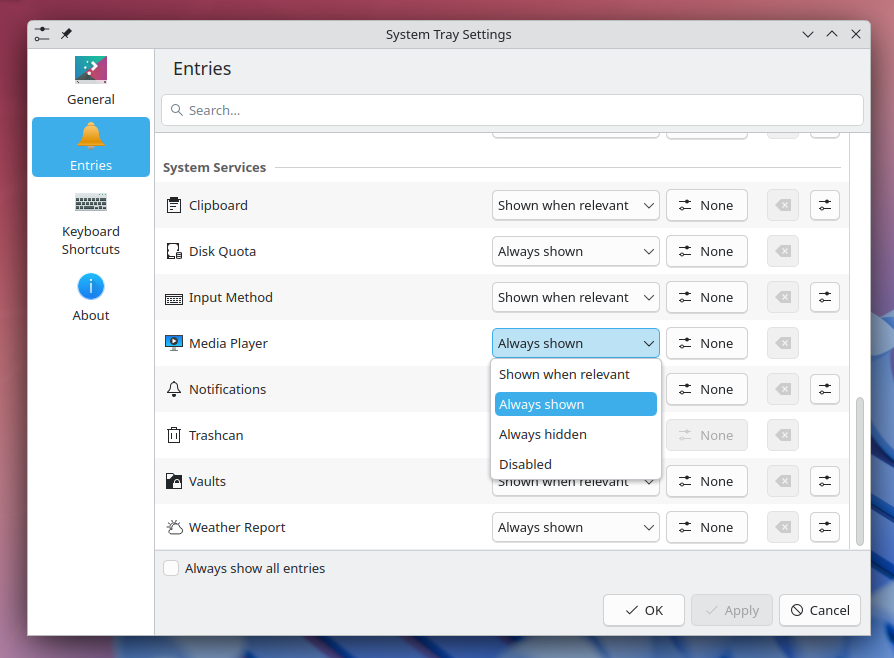
Task: Open the Input Method visibility dropdown
Action: click(576, 298)
